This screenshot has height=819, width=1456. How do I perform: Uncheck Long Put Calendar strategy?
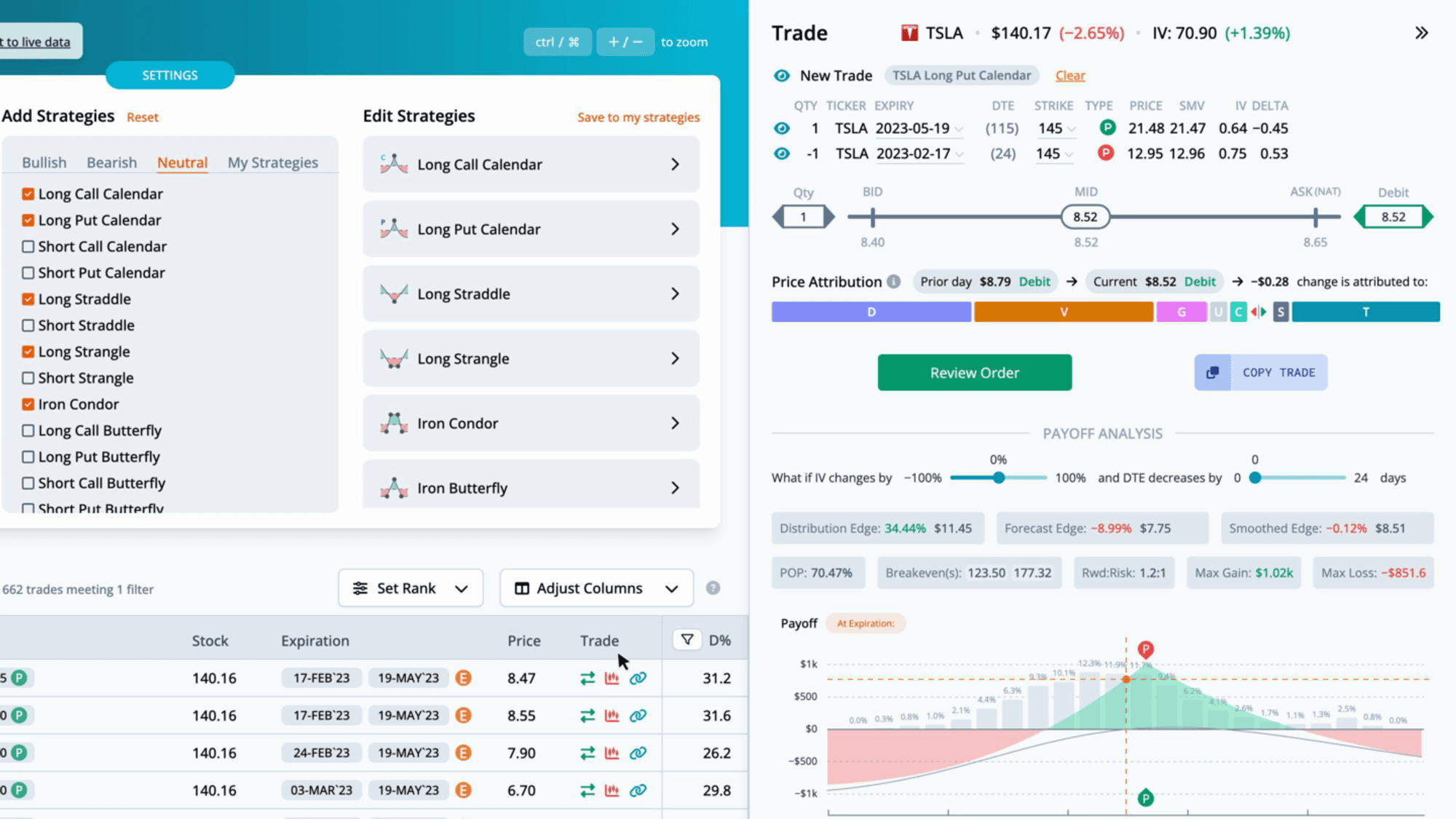pyautogui.click(x=28, y=220)
